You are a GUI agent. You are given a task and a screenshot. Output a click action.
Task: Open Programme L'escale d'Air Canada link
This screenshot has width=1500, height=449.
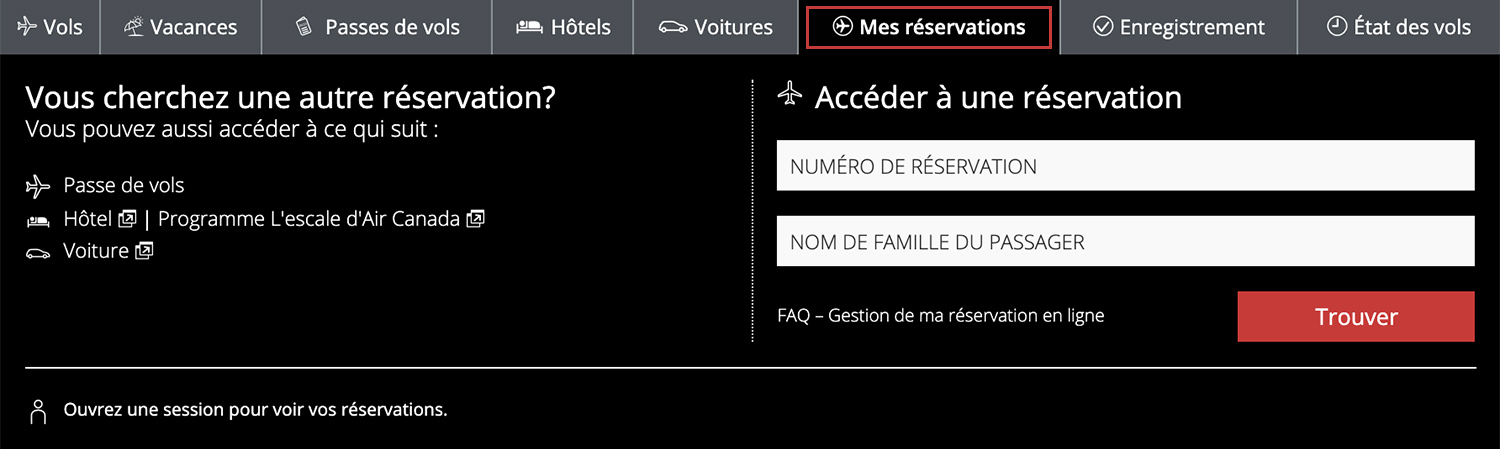point(309,218)
